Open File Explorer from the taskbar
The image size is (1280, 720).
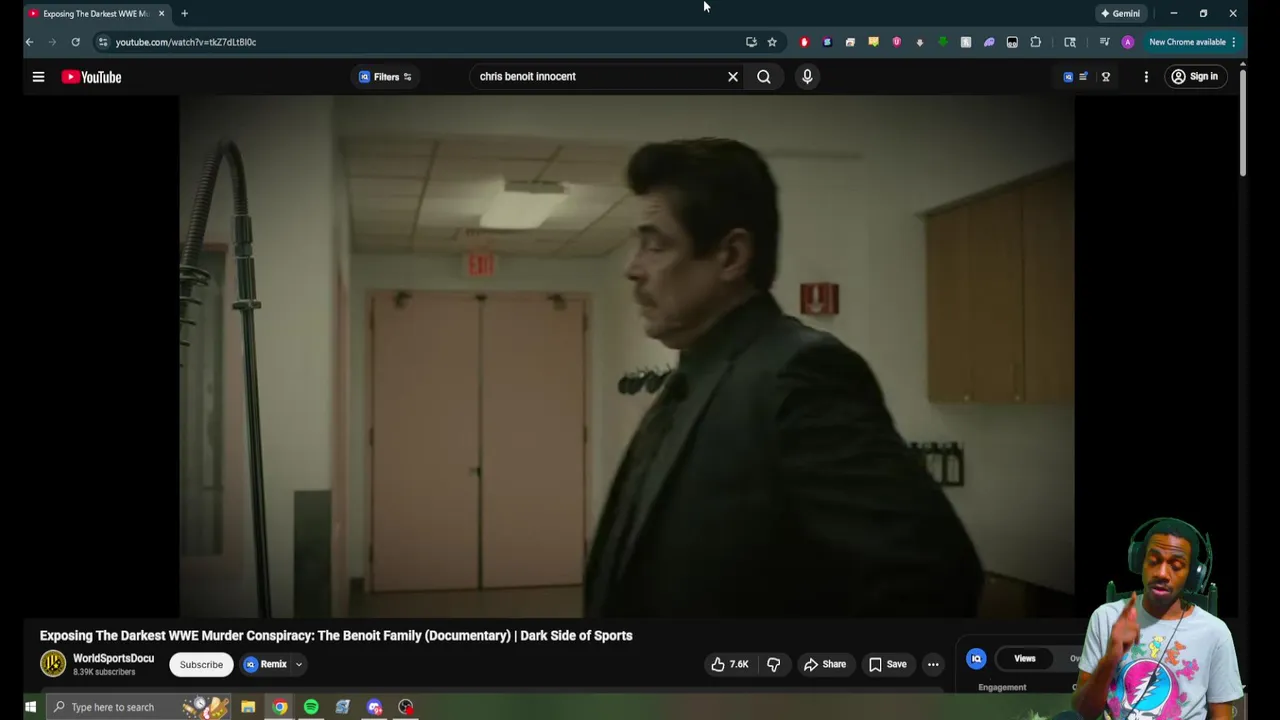248,707
